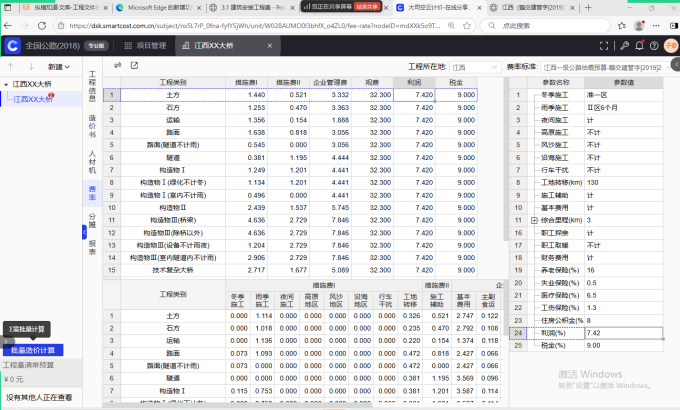680x410 pixels.
Task: Collapse the 江西XX大桥 tree root
Action: [5, 85]
